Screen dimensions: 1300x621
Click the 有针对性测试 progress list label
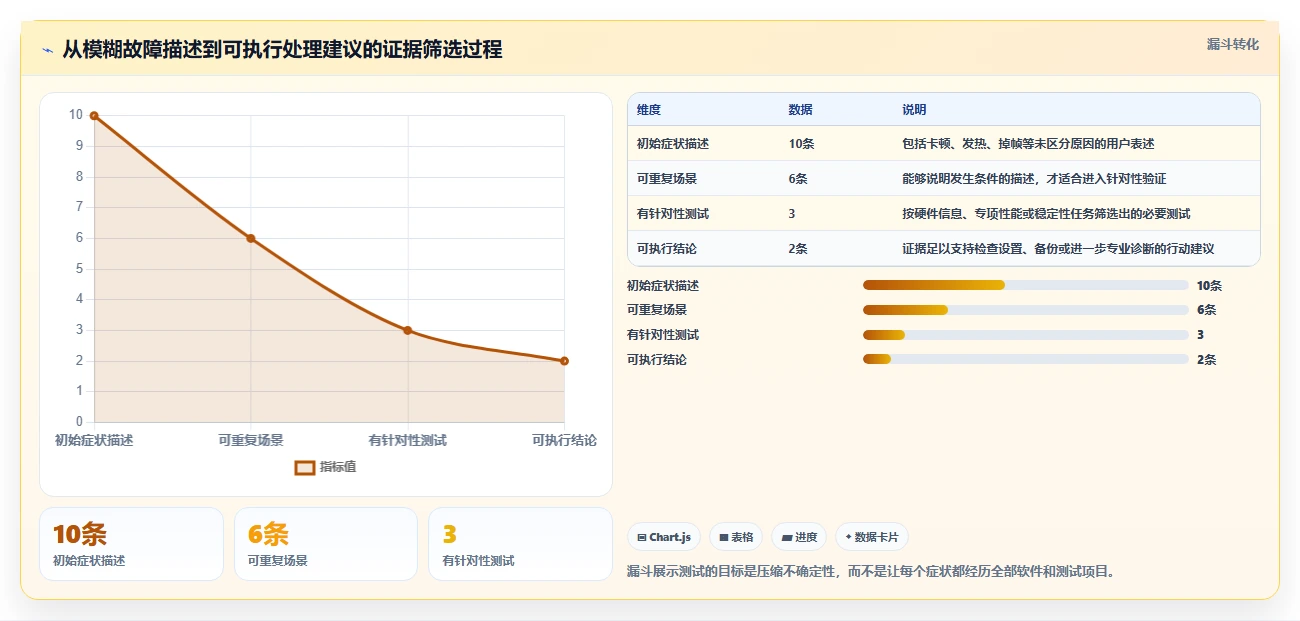(x=663, y=335)
